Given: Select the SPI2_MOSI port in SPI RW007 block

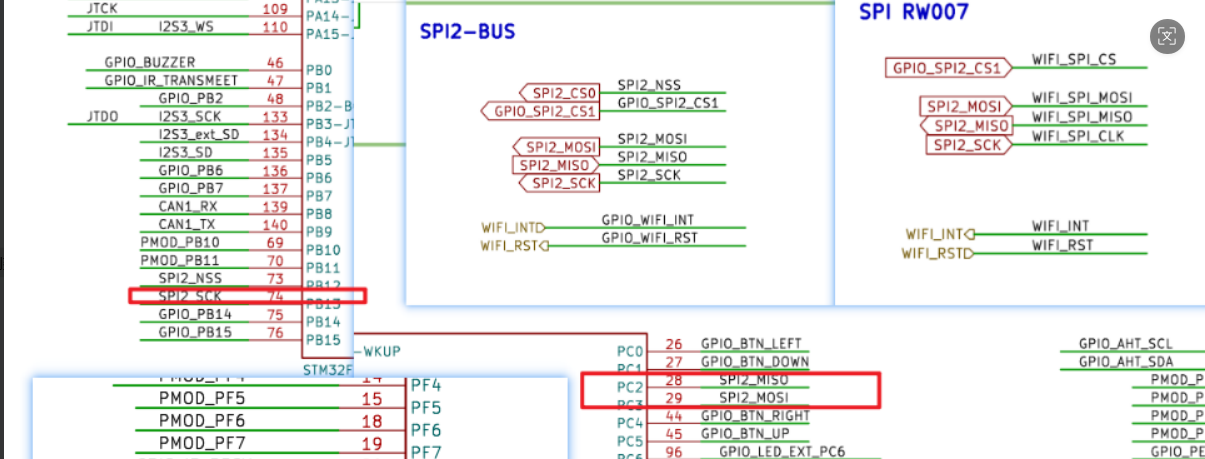Looking at the screenshot, I should click(x=964, y=106).
